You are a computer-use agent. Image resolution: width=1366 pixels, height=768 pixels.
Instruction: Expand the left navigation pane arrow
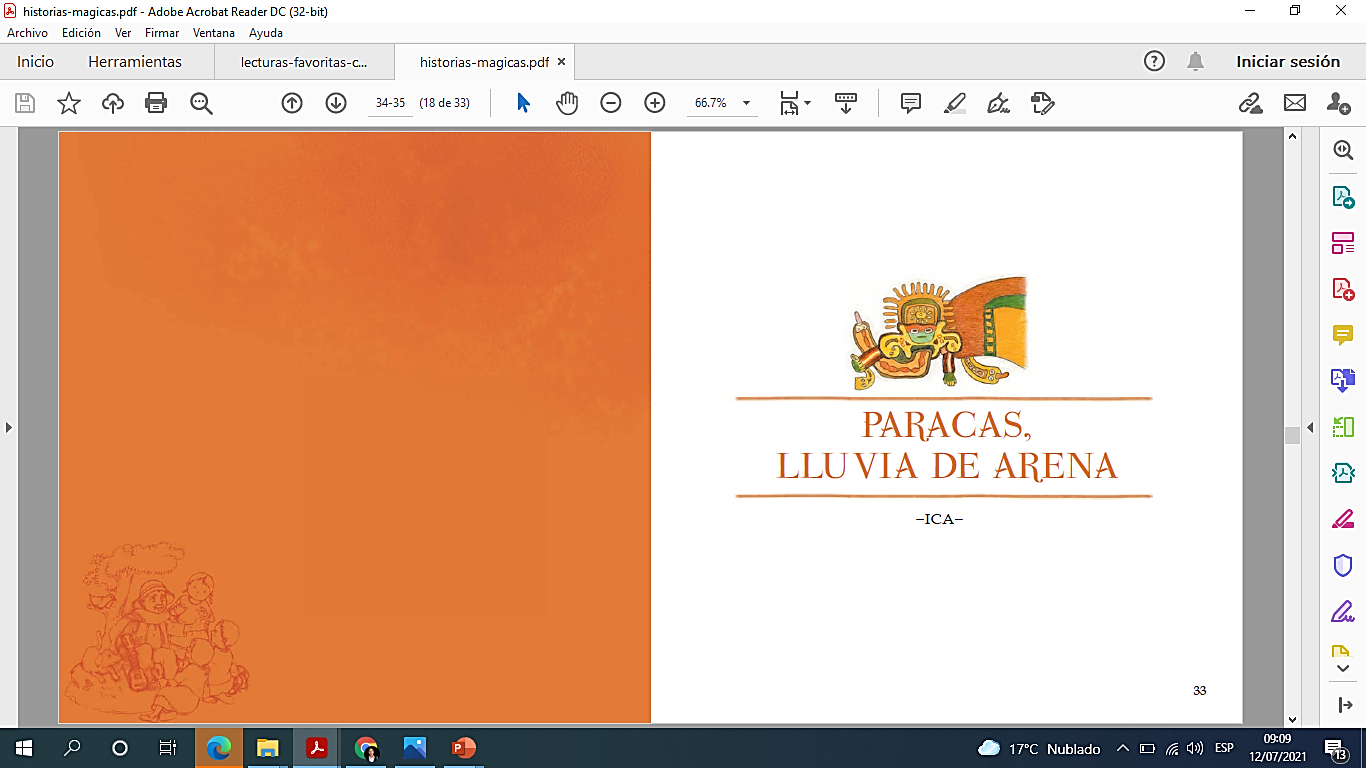9,427
